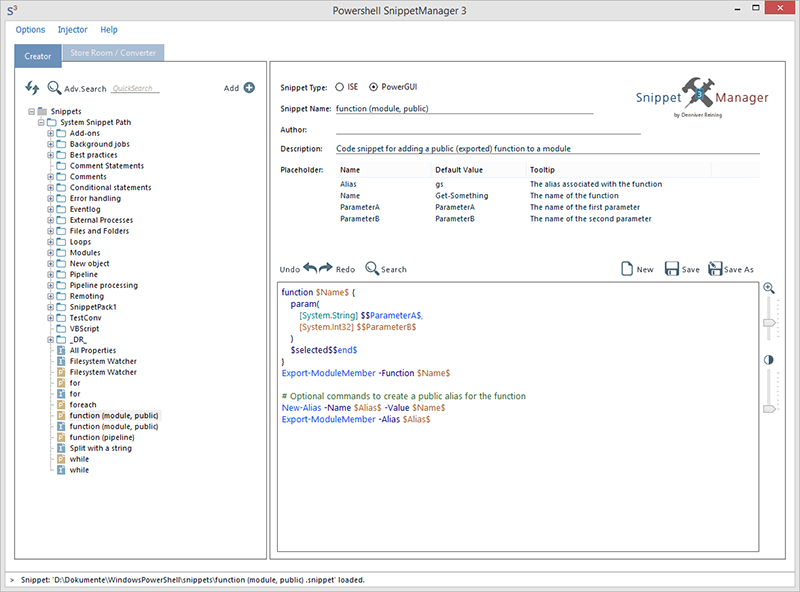Switch to the Store Room / Converter tab
Image resolution: width=800 pixels, height=592 pixels.
click(x=113, y=53)
